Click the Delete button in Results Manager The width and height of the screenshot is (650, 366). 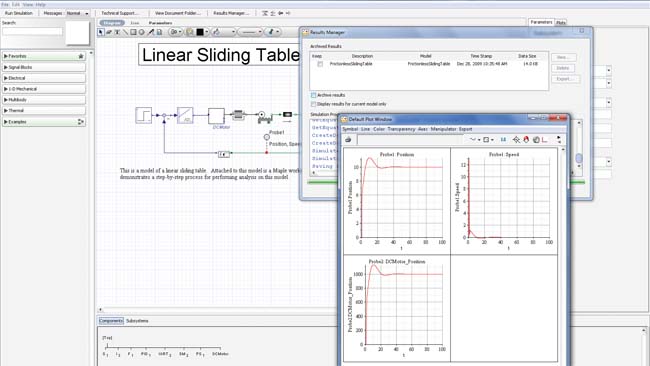click(x=563, y=68)
